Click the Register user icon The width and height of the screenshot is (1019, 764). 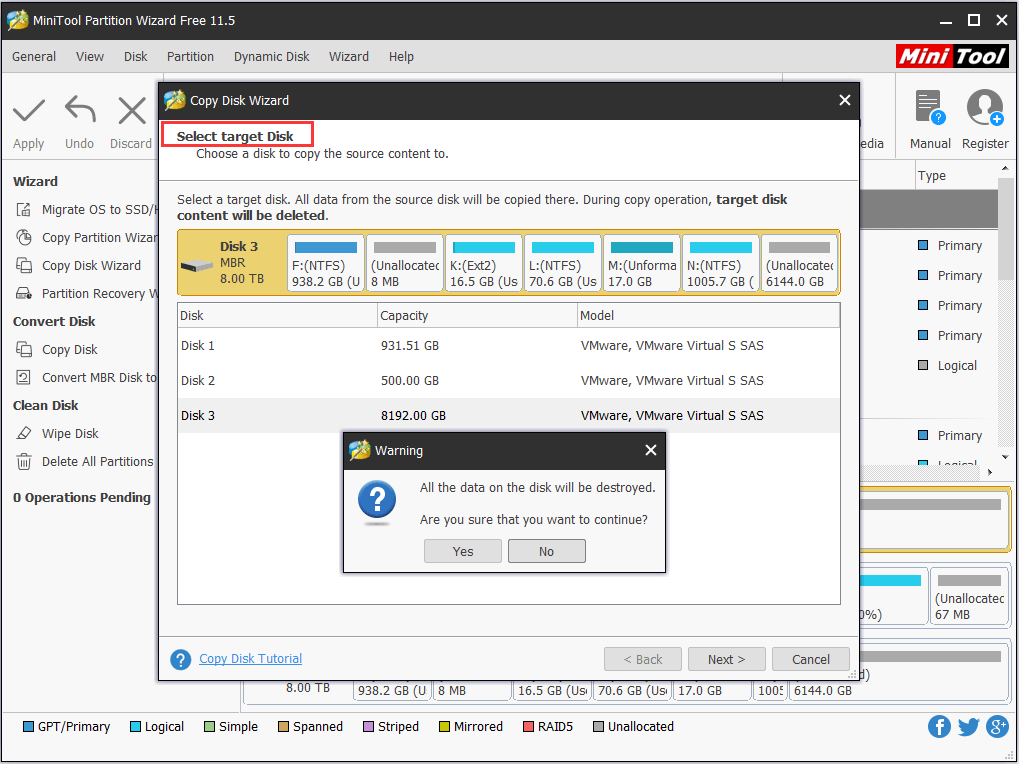[985, 108]
